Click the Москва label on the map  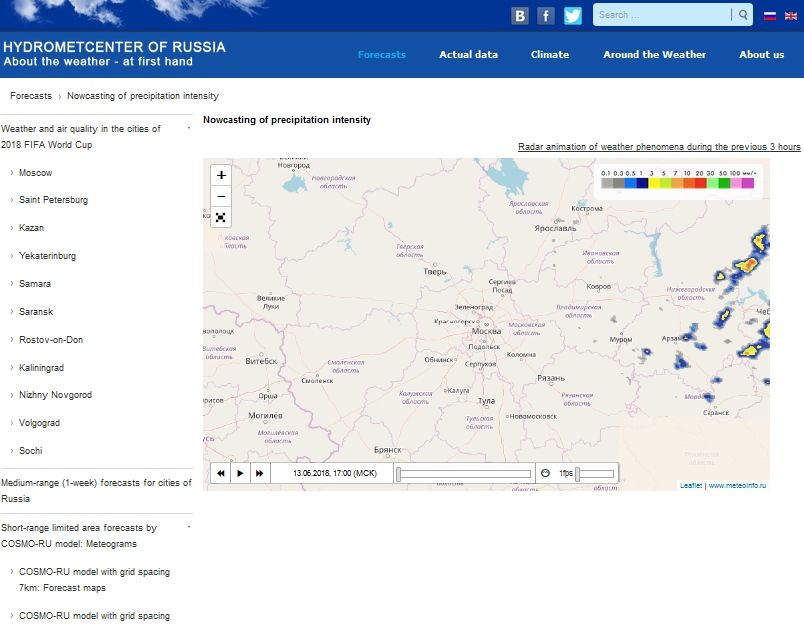(486, 331)
